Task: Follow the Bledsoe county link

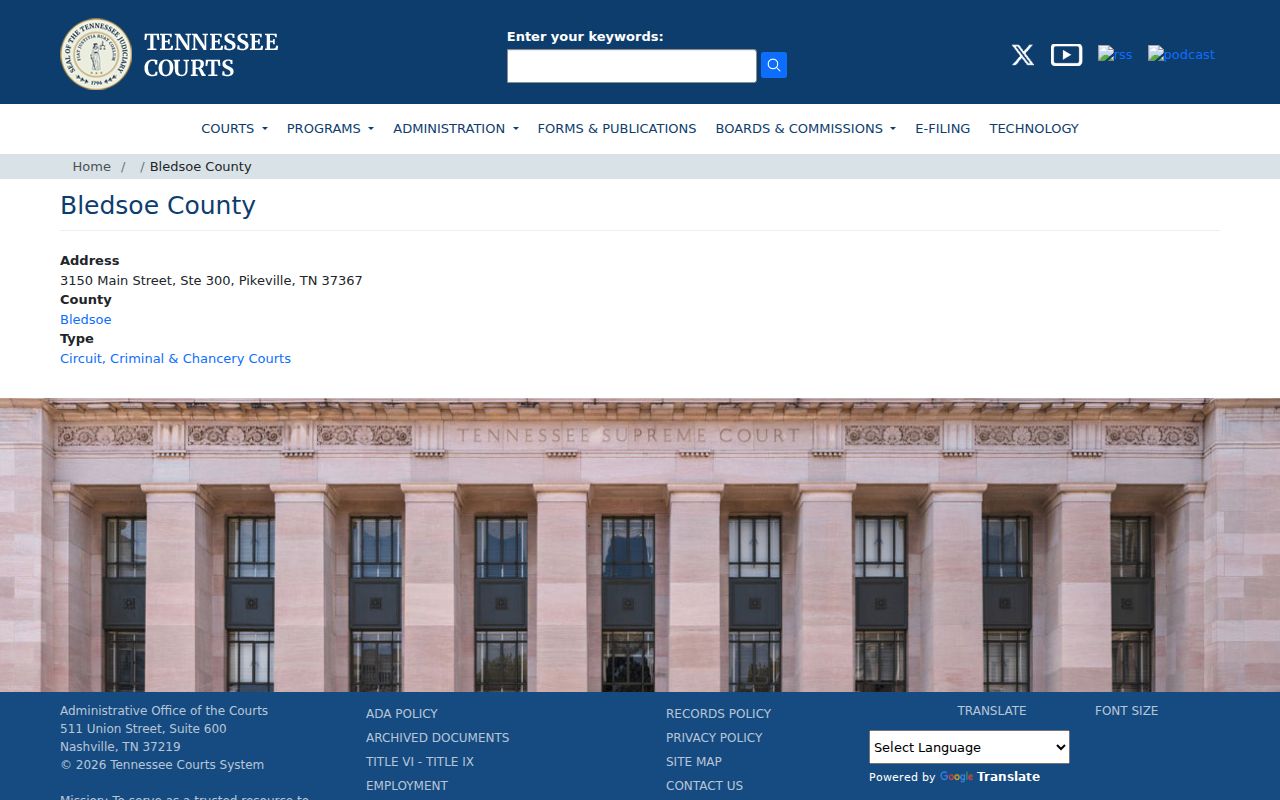Action: point(86,320)
